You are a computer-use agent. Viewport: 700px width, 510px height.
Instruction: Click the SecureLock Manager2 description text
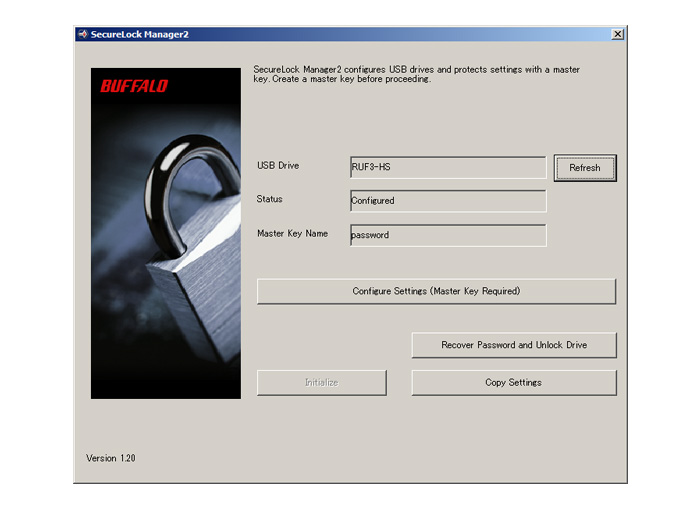(416, 74)
